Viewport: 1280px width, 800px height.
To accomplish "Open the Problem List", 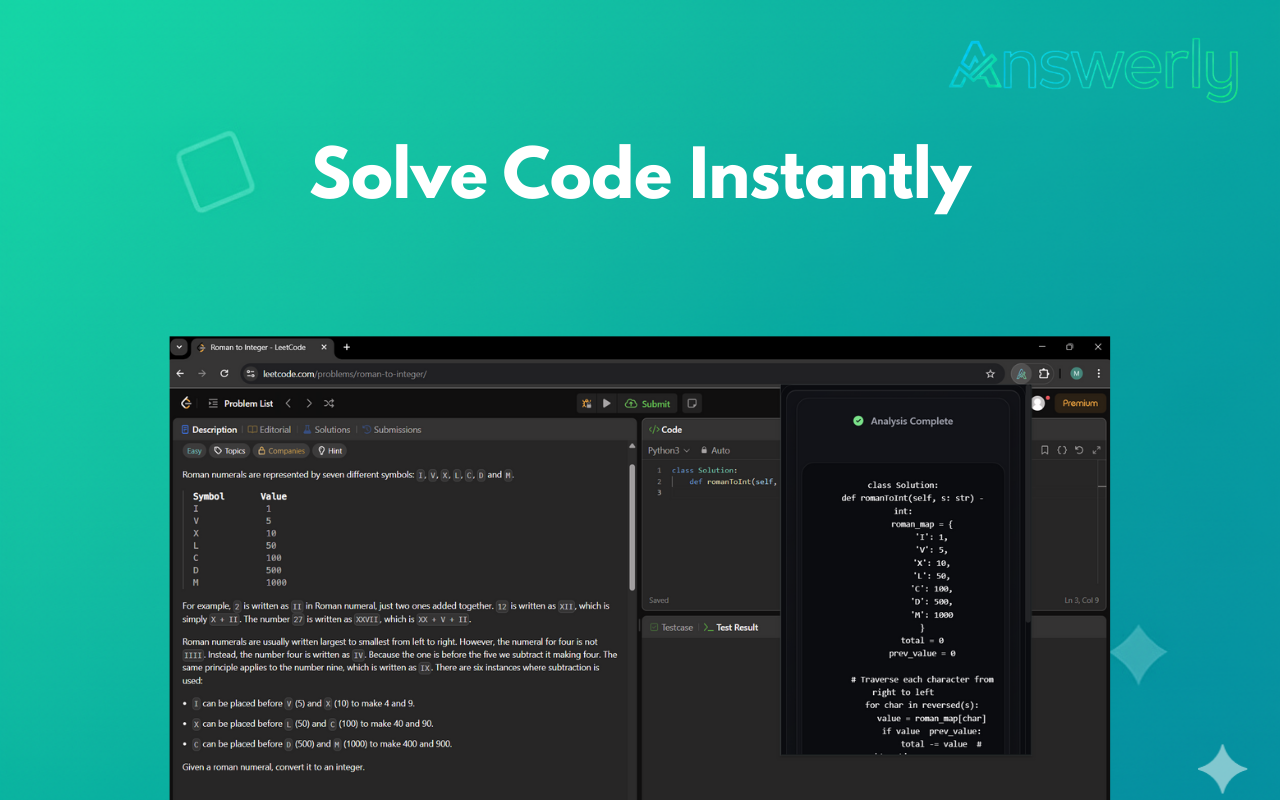I will tap(241, 403).
